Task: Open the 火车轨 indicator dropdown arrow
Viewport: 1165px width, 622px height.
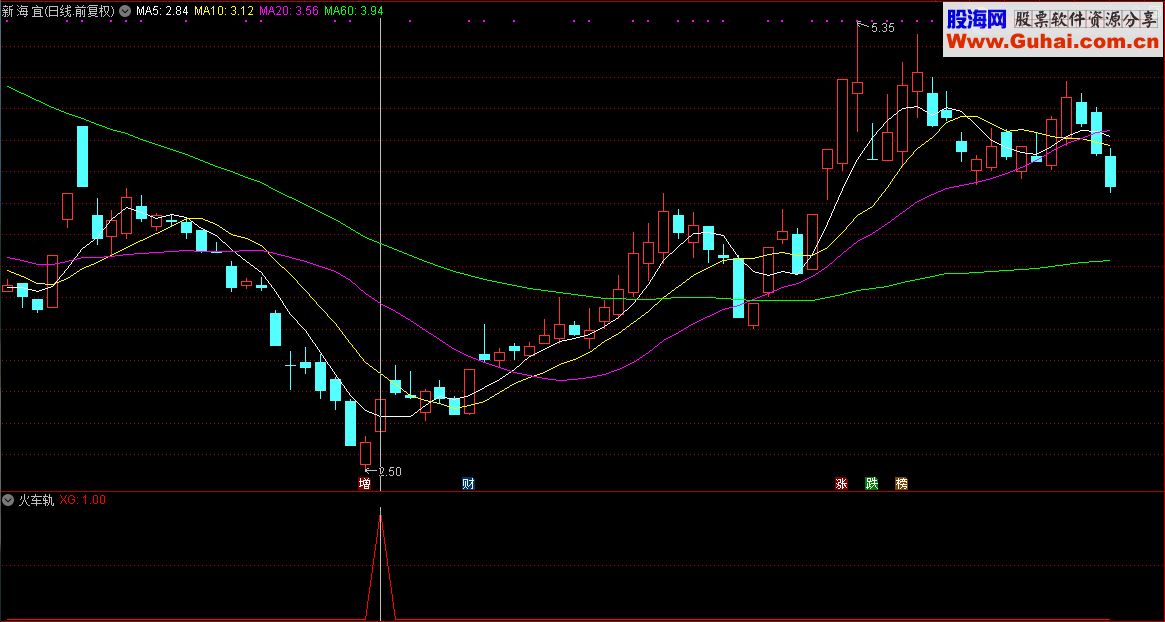Action: coord(9,500)
